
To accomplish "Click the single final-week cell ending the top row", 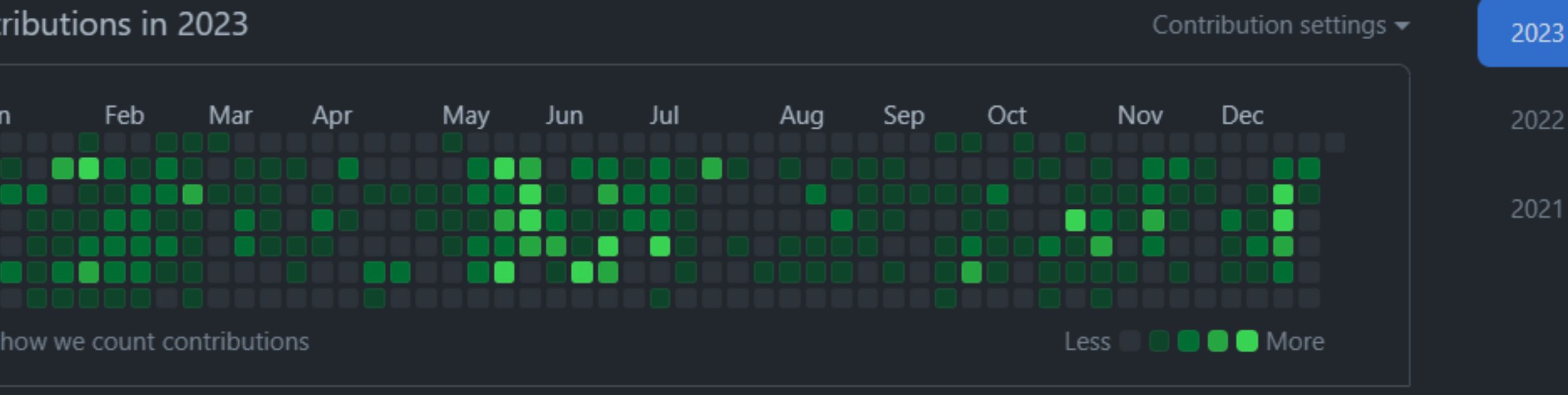I will (1335, 143).
